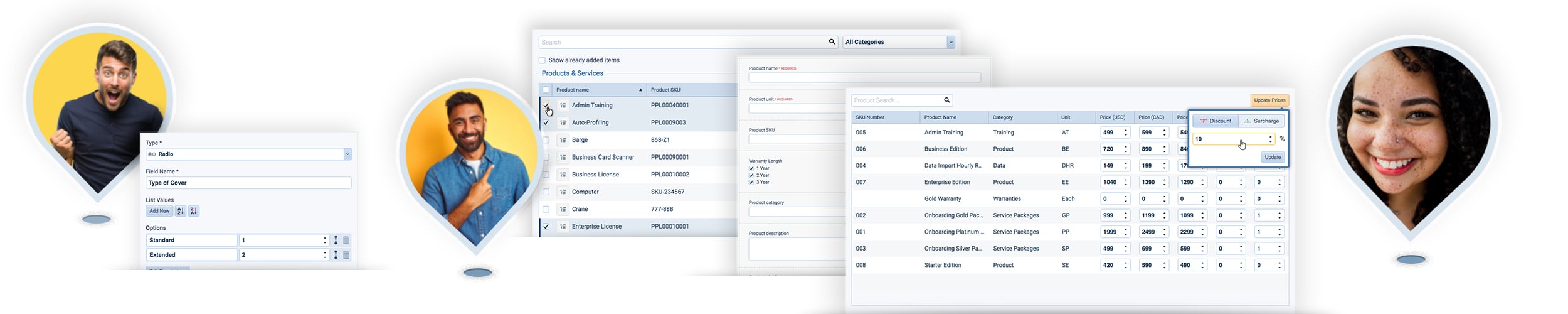Click reorder arrows for the Standard option
1568x314 pixels.
pyautogui.click(x=336, y=240)
